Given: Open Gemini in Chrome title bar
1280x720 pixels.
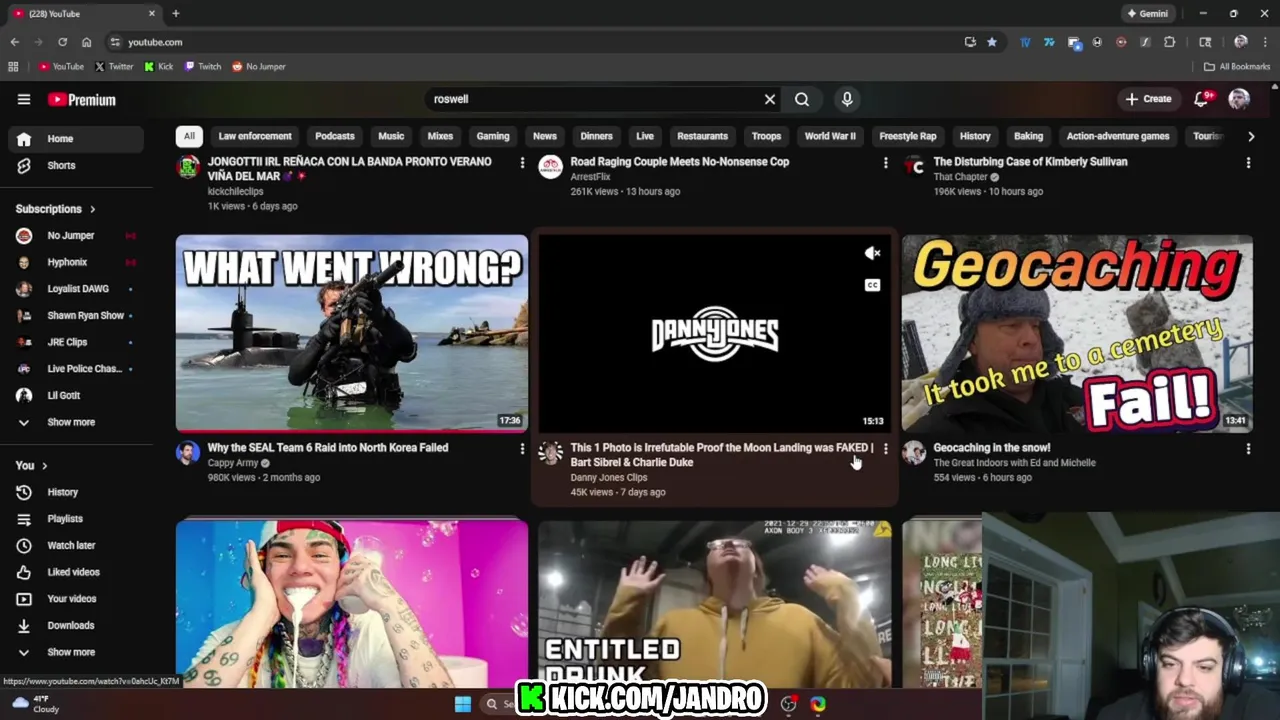Looking at the screenshot, I should (x=1146, y=14).
